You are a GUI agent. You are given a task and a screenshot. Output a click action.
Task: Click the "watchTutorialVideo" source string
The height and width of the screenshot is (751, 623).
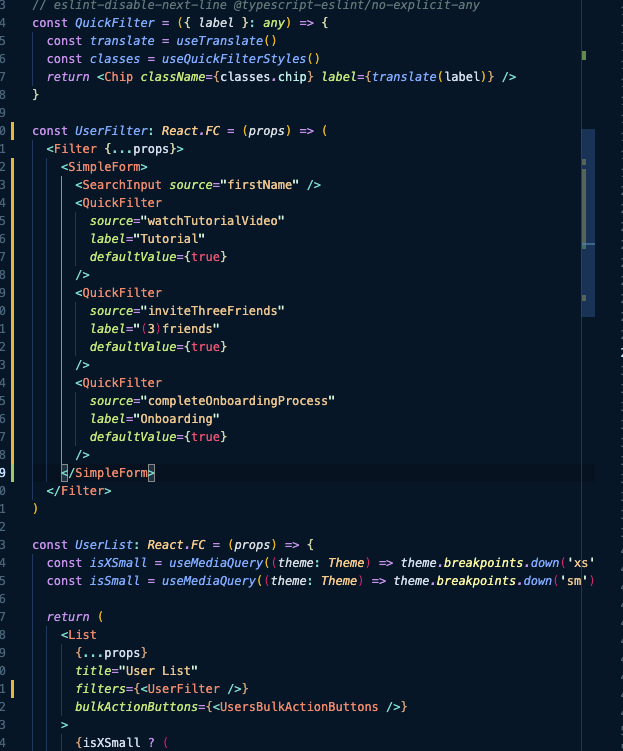[212, 221]
